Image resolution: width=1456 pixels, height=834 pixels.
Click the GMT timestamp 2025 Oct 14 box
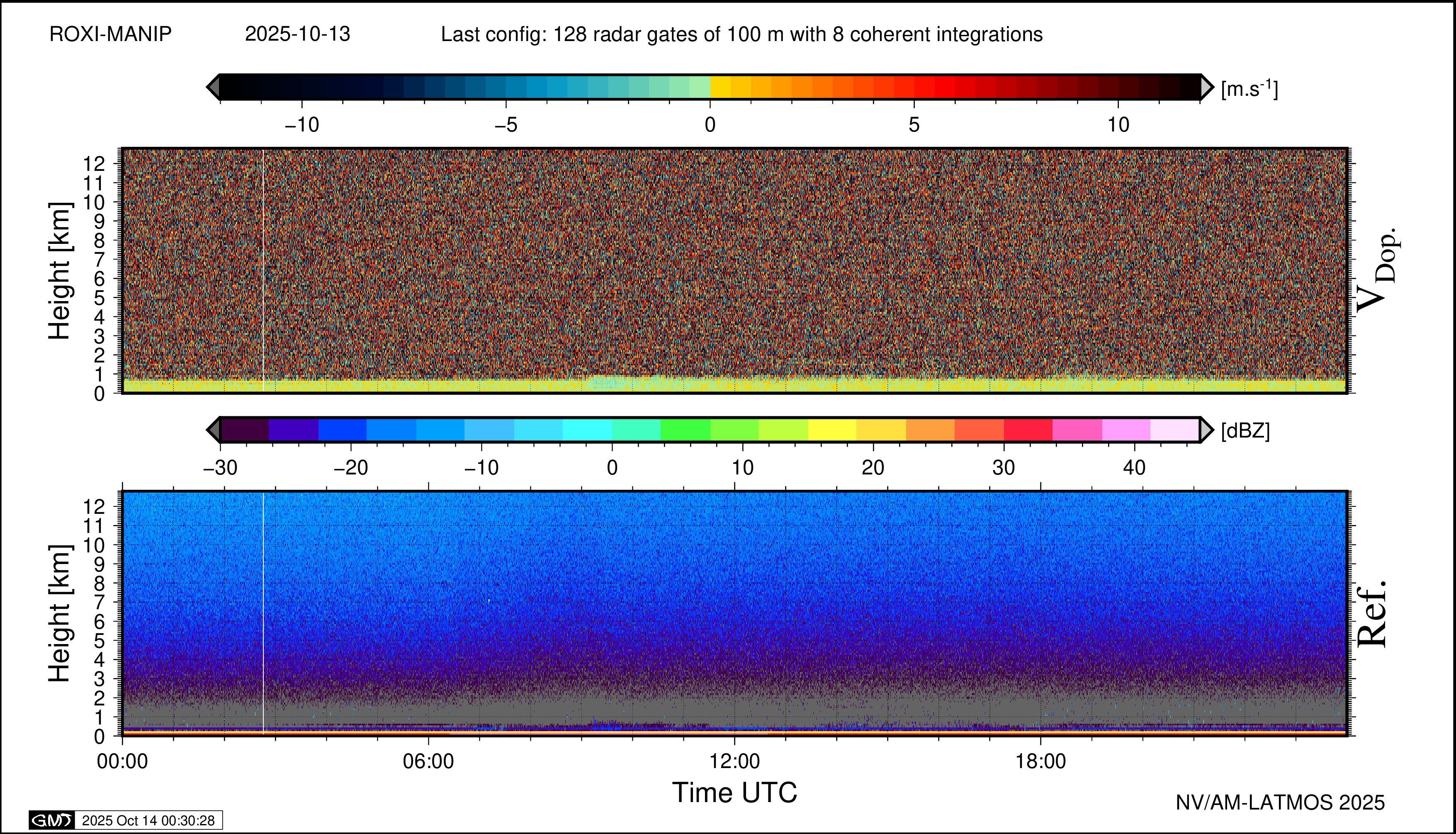click(148, 820)
